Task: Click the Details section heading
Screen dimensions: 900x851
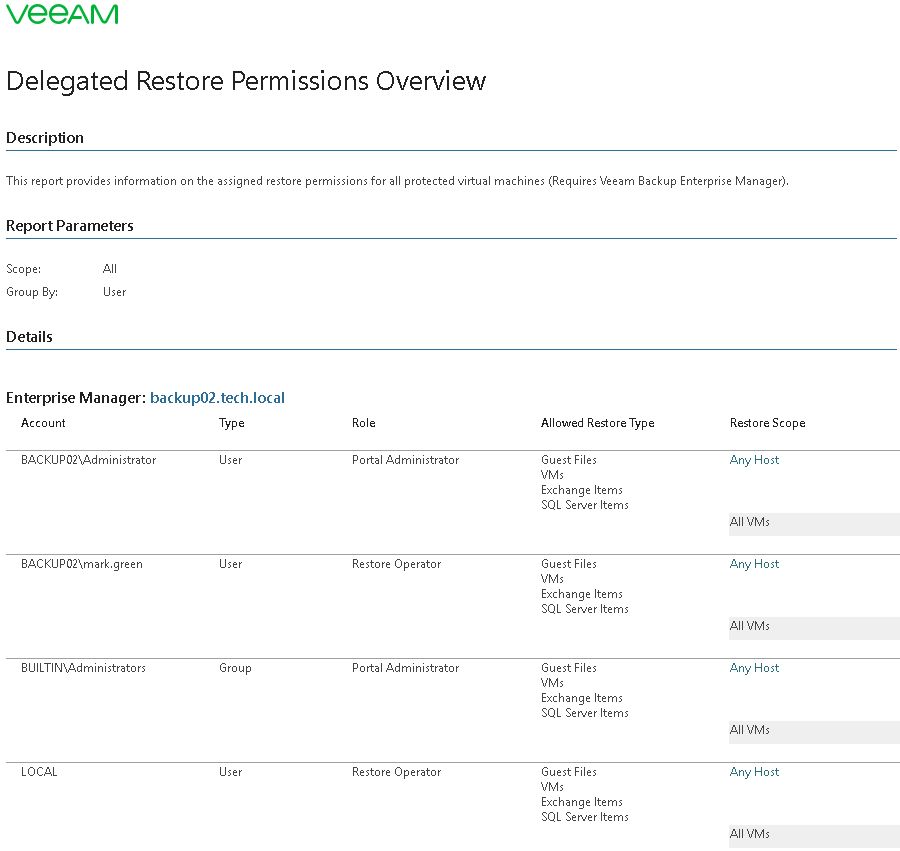Action: 29,337
